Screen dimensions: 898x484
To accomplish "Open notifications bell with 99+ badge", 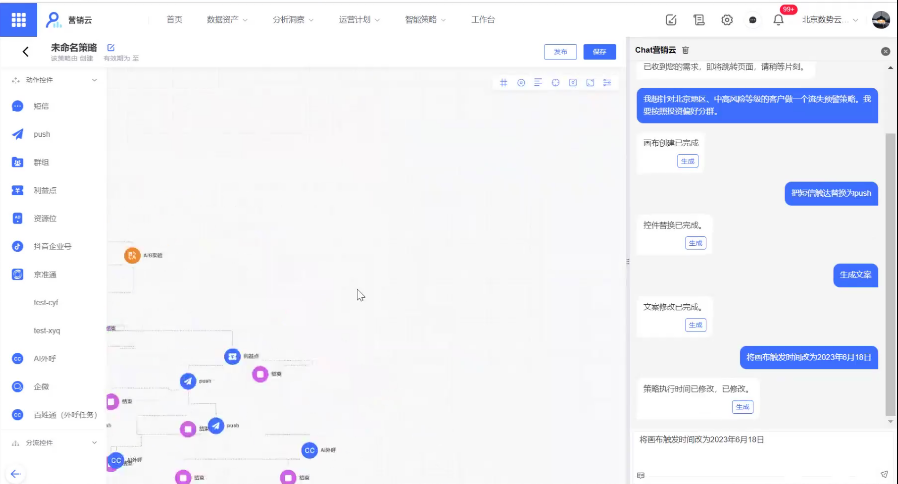I will tap(778, 20).
